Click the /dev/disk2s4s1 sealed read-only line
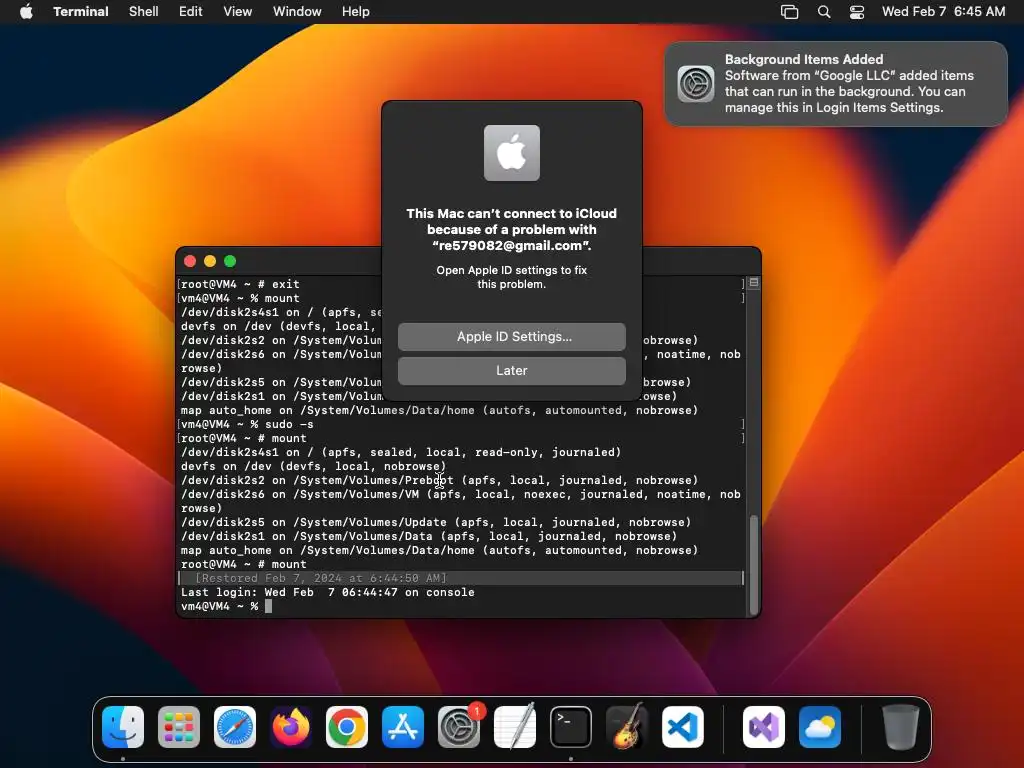 pos(401,453)
